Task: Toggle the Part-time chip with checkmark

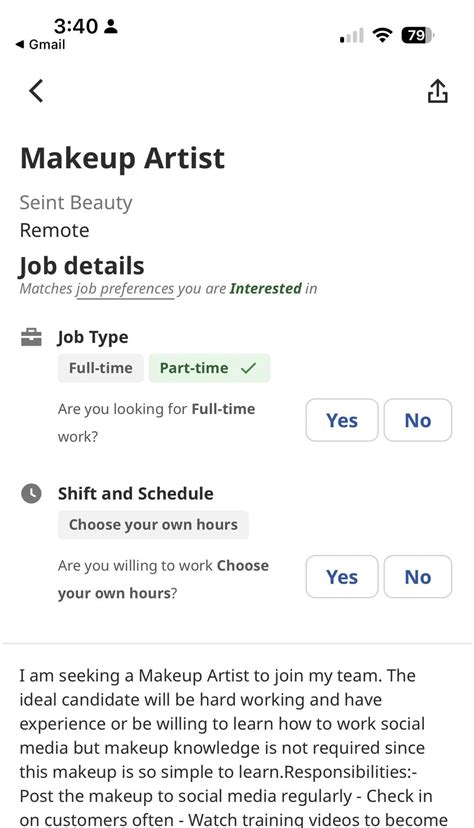Action: pyautogui.click(x=210, y=368)
